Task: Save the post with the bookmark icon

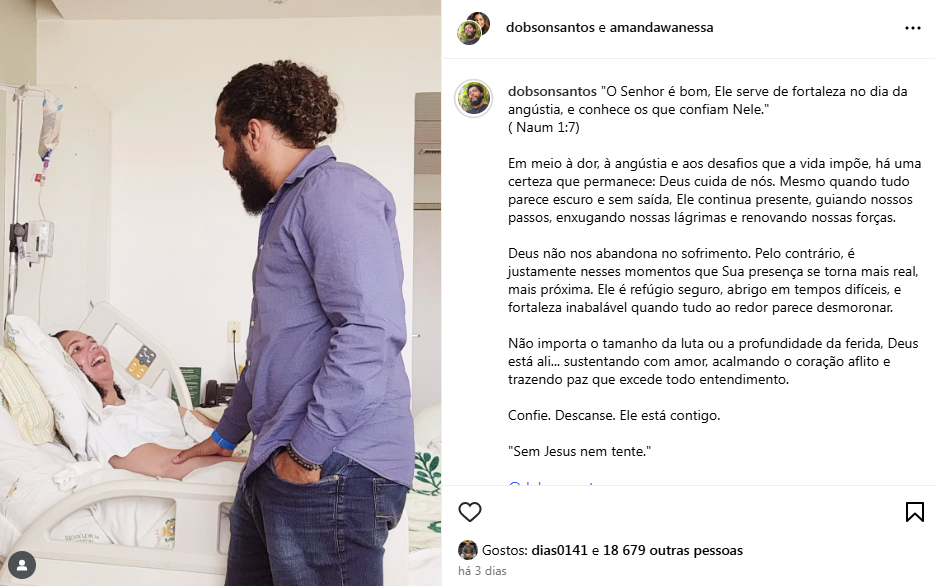Action: tap(915, 512)
